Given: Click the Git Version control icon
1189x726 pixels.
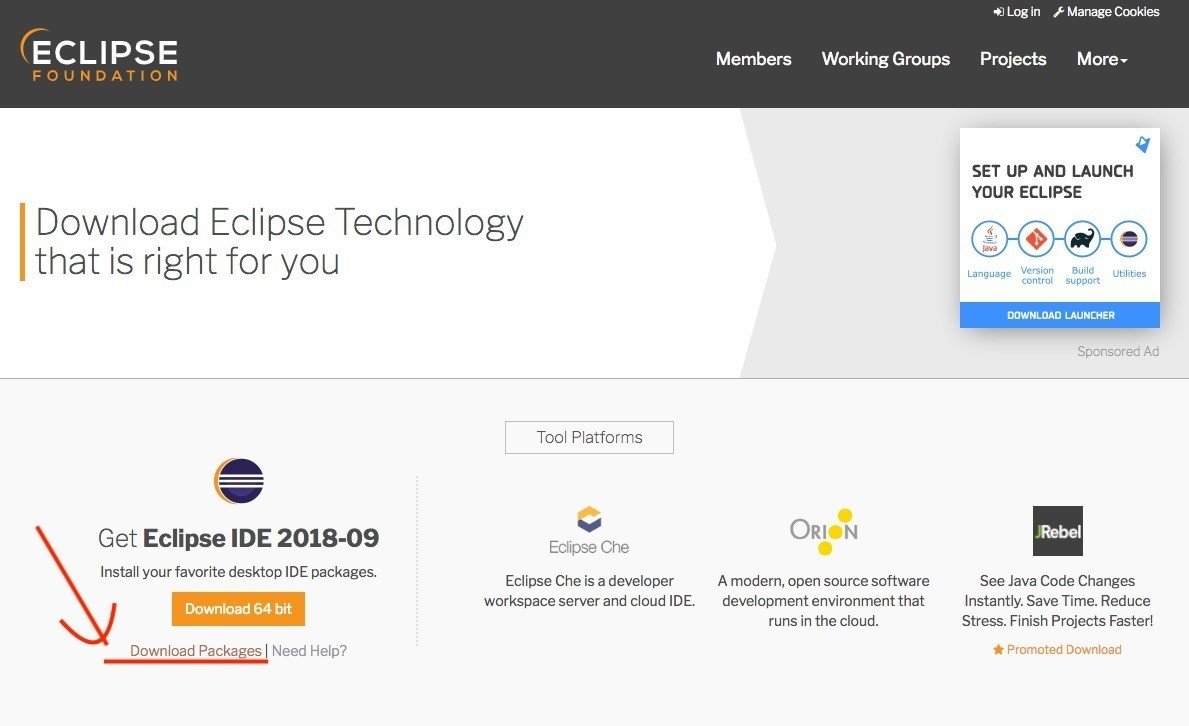Looking at the screenshot, I should pos(1037,240).
